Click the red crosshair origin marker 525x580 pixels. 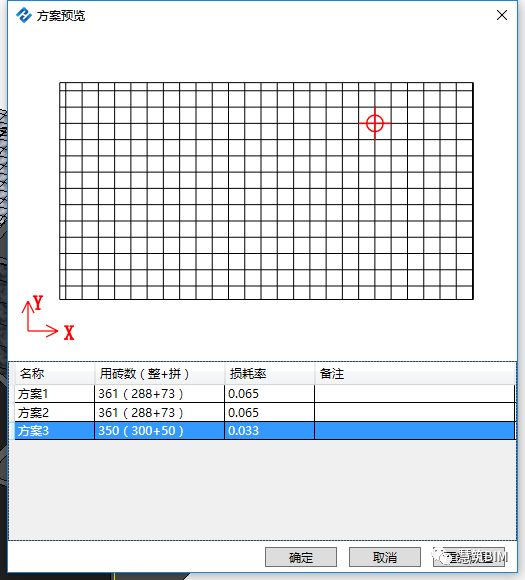tap(375, 123)
